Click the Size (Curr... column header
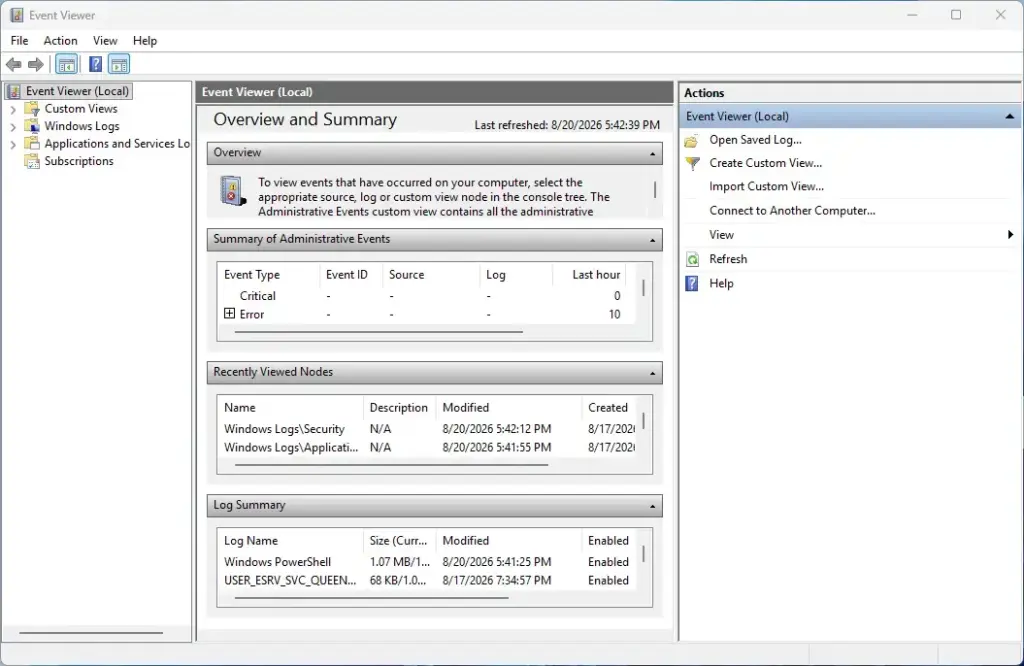The width and height of the screenshot is (1024, 666). pos(399,541)
